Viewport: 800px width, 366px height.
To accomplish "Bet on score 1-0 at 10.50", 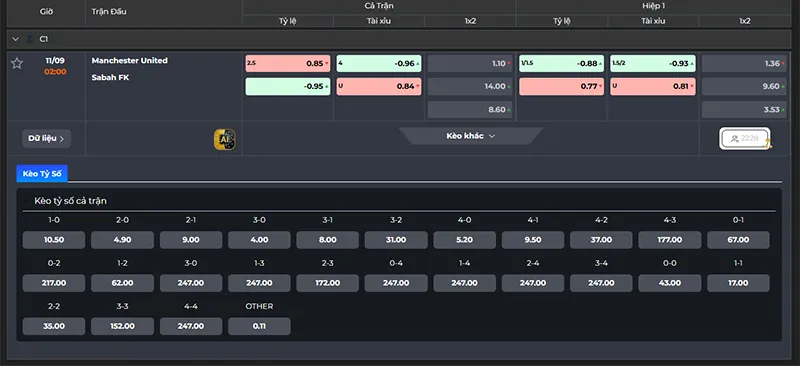I will [x=54, y=240].
